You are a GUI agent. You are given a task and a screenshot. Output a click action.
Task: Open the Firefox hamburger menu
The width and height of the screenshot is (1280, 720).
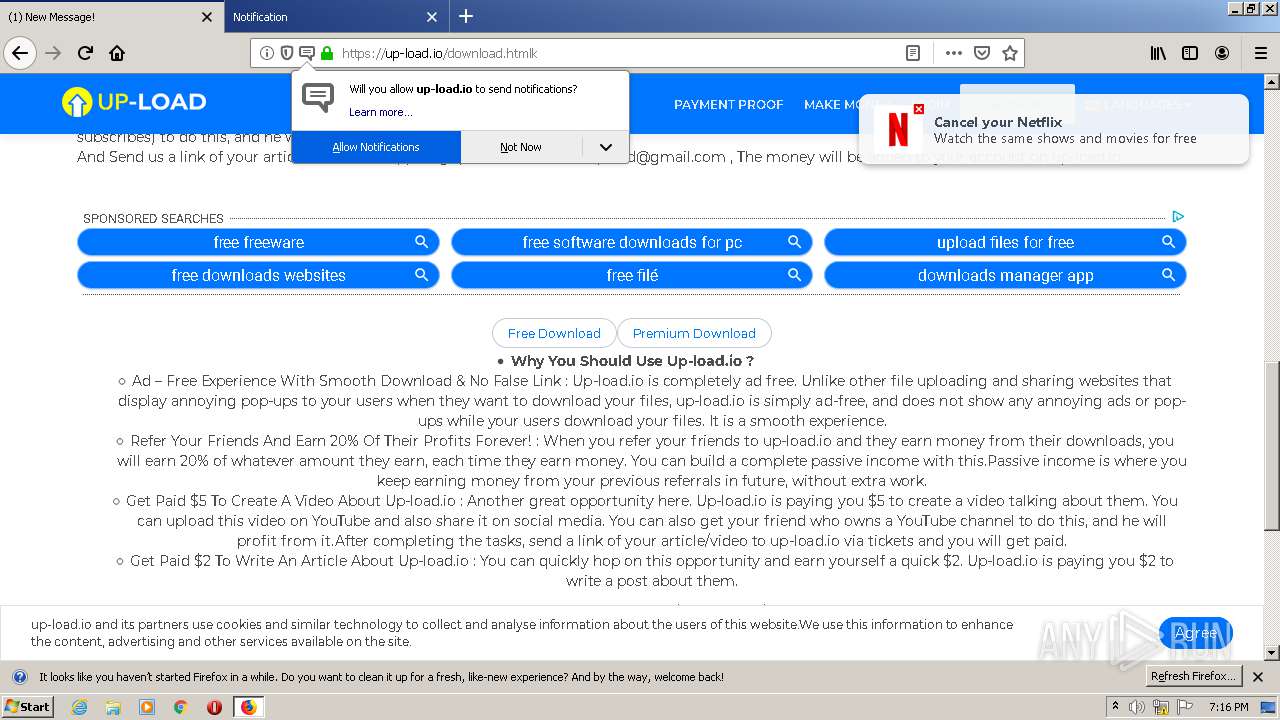click(1260, 53)
